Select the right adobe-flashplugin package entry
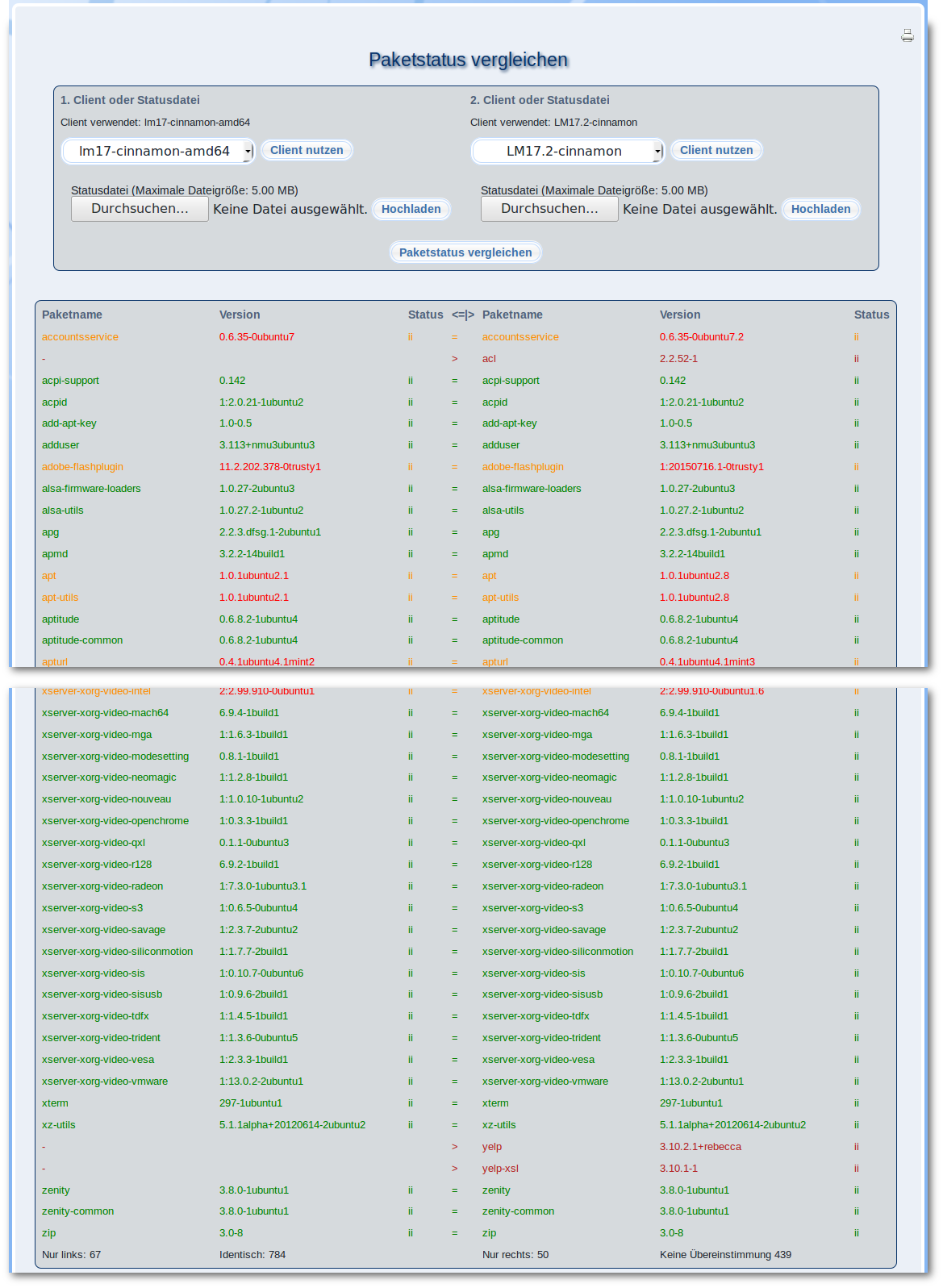 (x=523, y=467)
